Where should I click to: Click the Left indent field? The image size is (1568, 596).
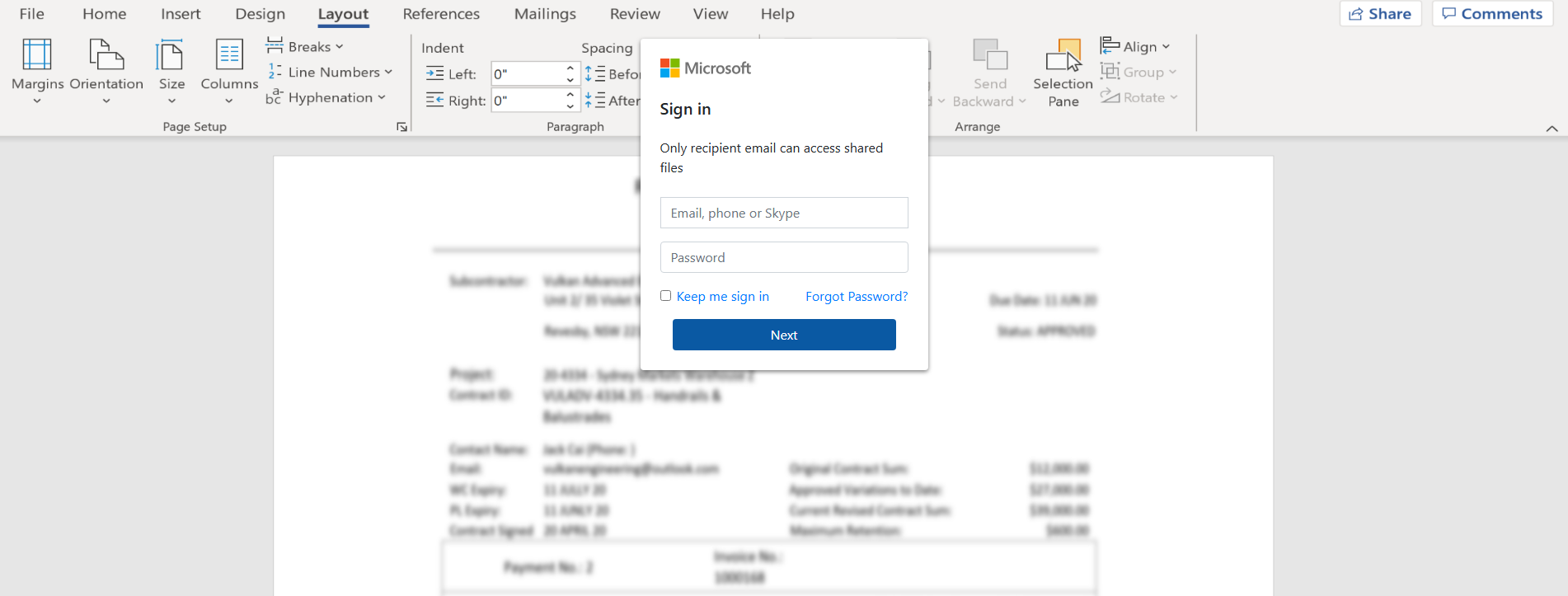(x=528, y=74)
